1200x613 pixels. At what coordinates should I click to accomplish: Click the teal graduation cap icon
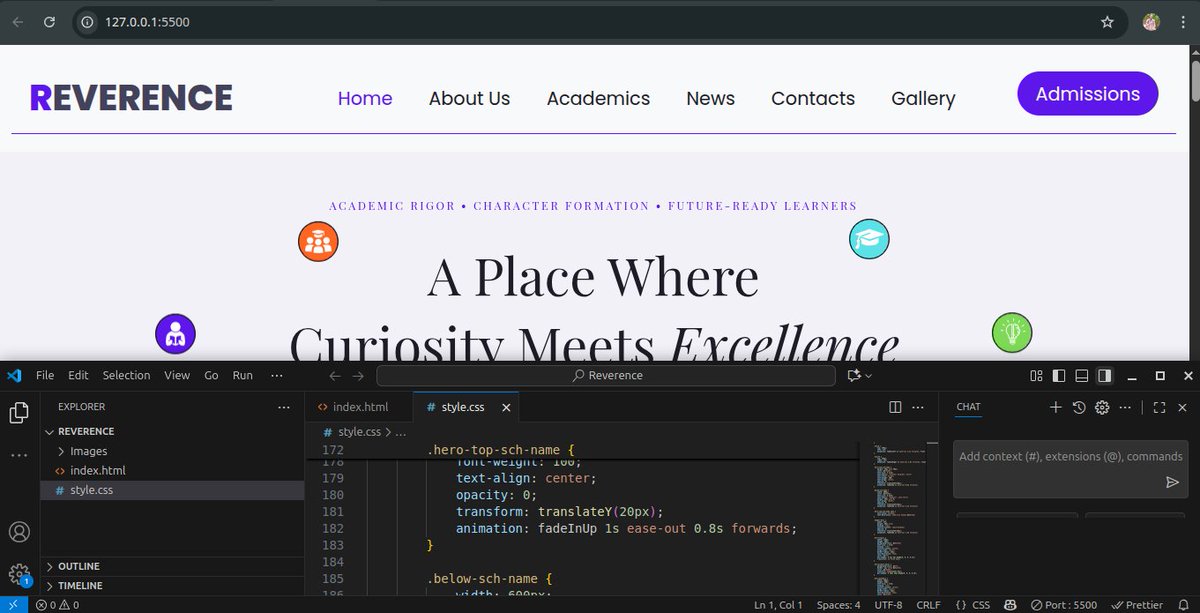pyautogui.click(x=869, y=239)
